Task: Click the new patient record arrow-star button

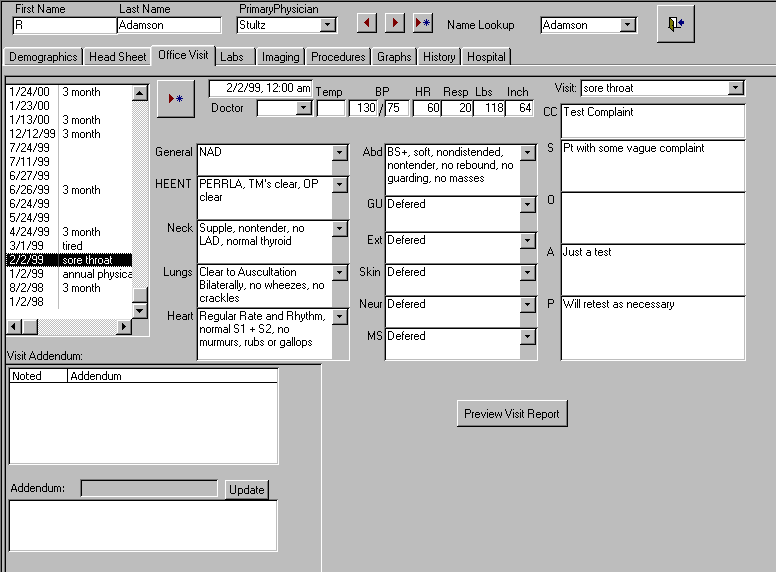Action: 423,23
